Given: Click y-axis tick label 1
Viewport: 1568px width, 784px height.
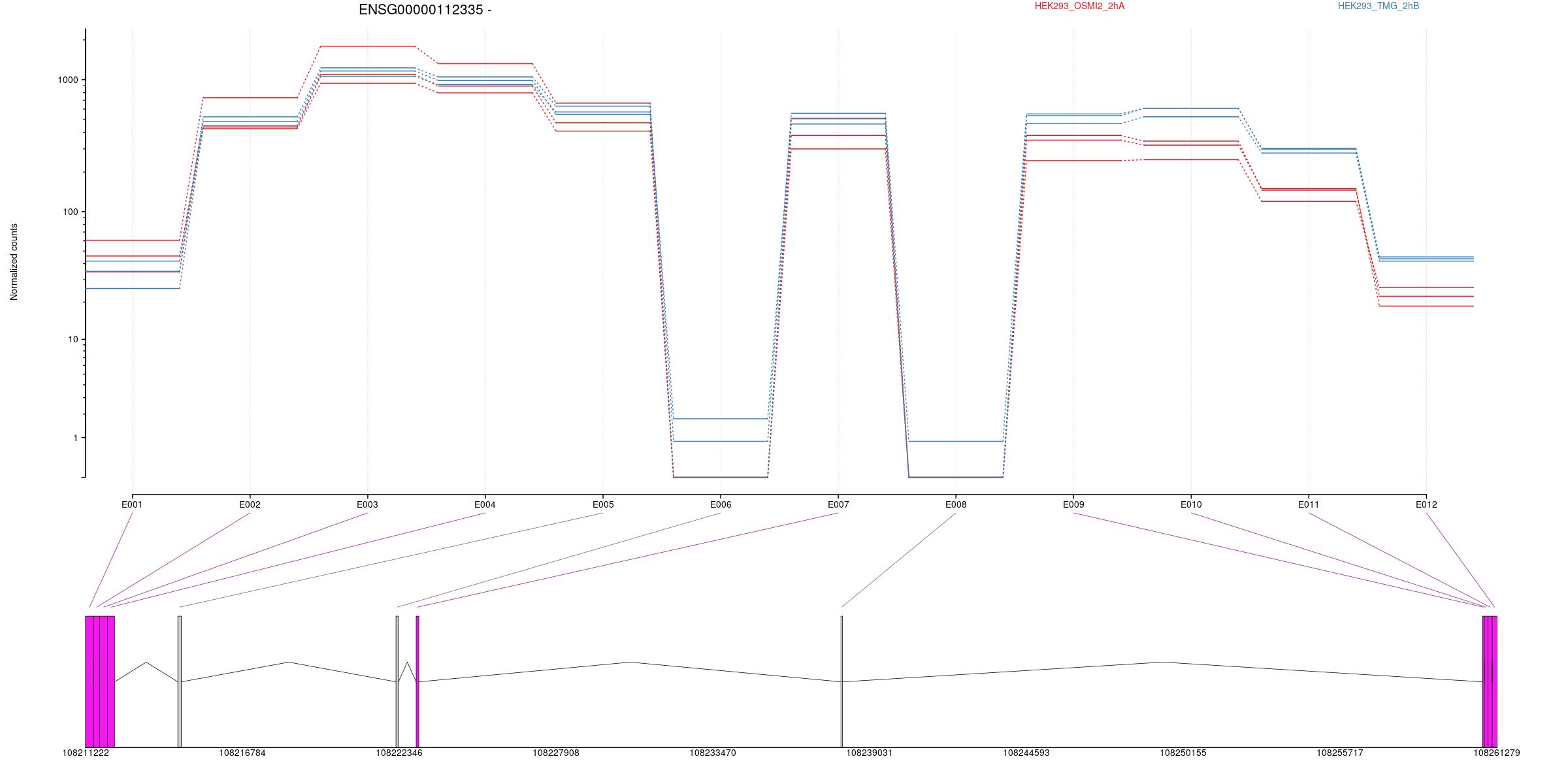Looking at the screenshot, I should (x=75, y=438).
